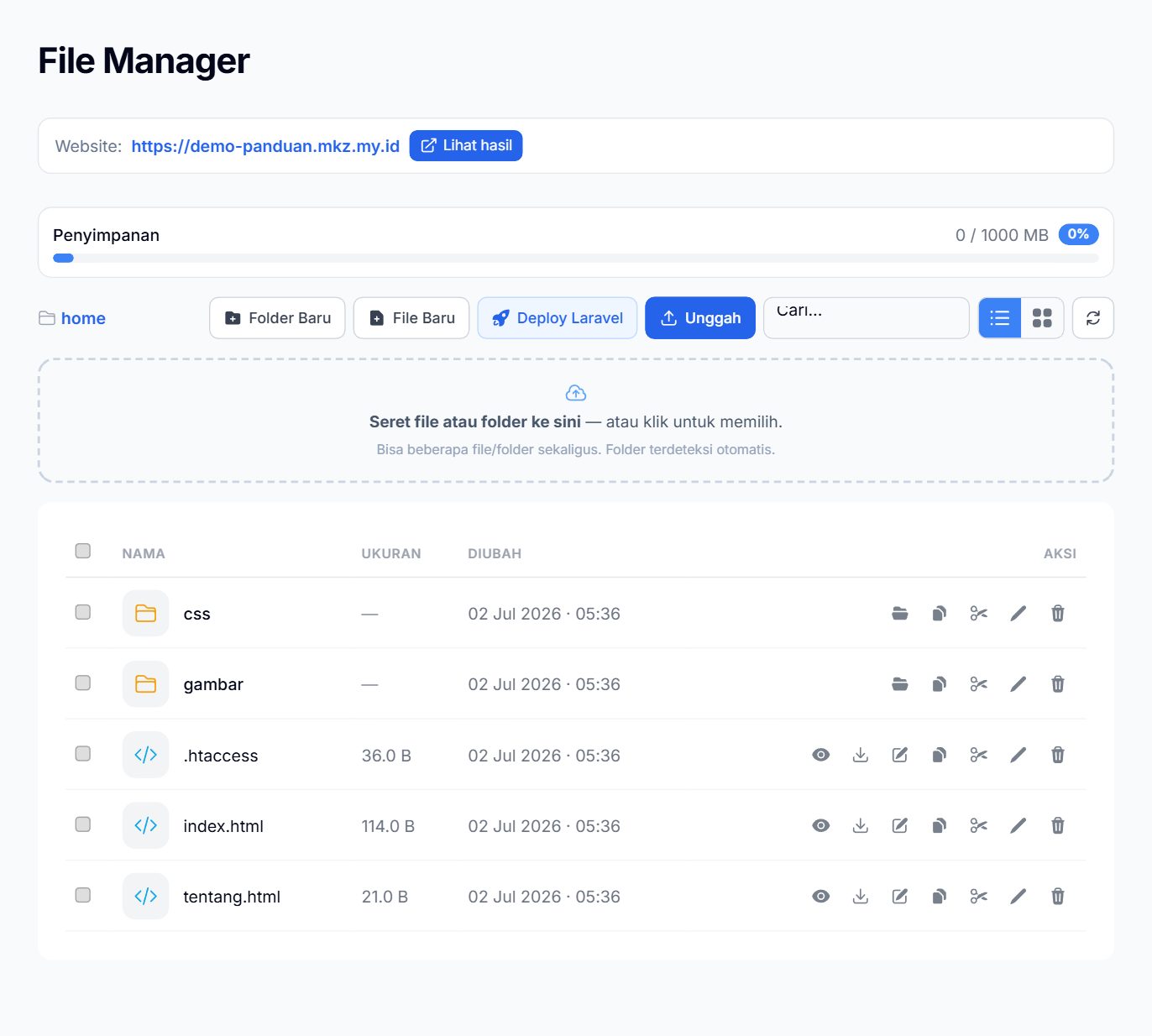Image resolution: width=1152 pixels, height=1036 pixels.
Task: Delete tentang.html
Action: (1058, 896)
